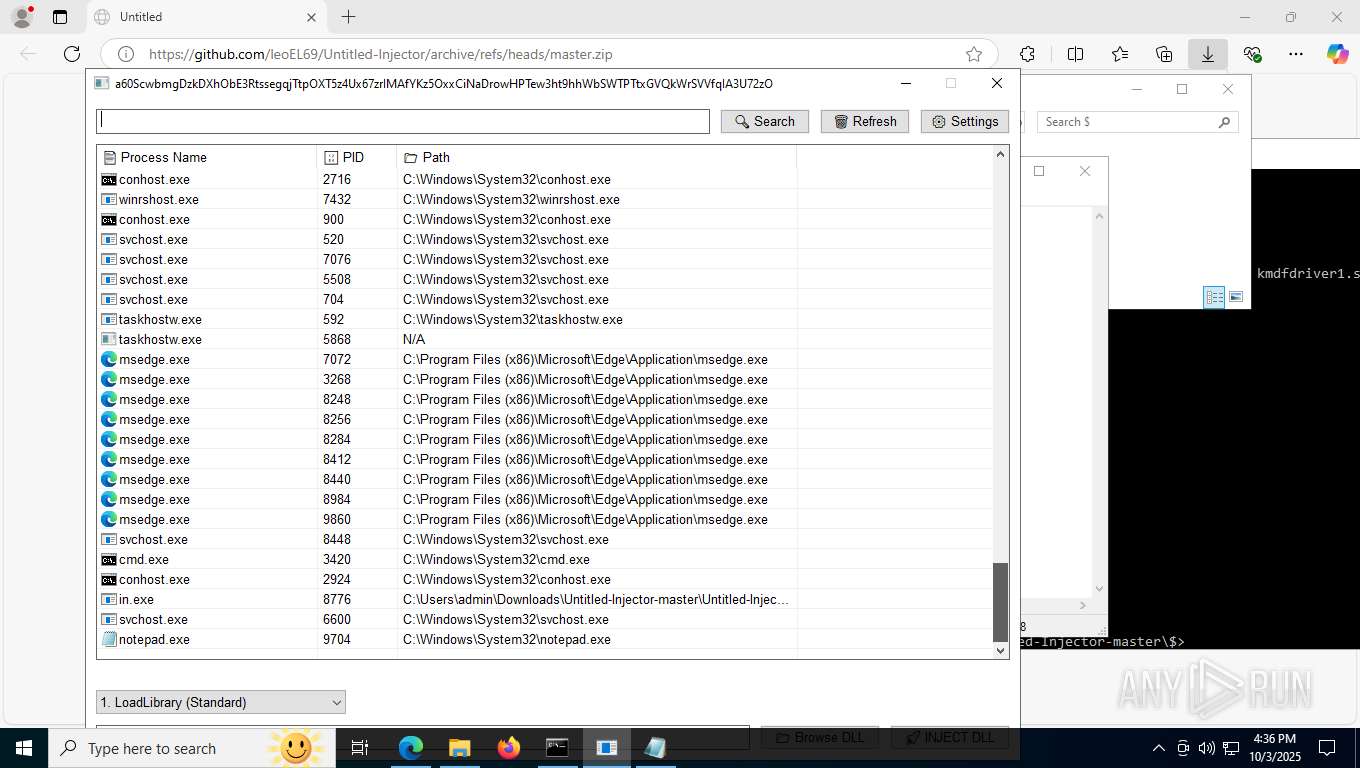
Task: Click the process search input field
Action: (403, 121)
